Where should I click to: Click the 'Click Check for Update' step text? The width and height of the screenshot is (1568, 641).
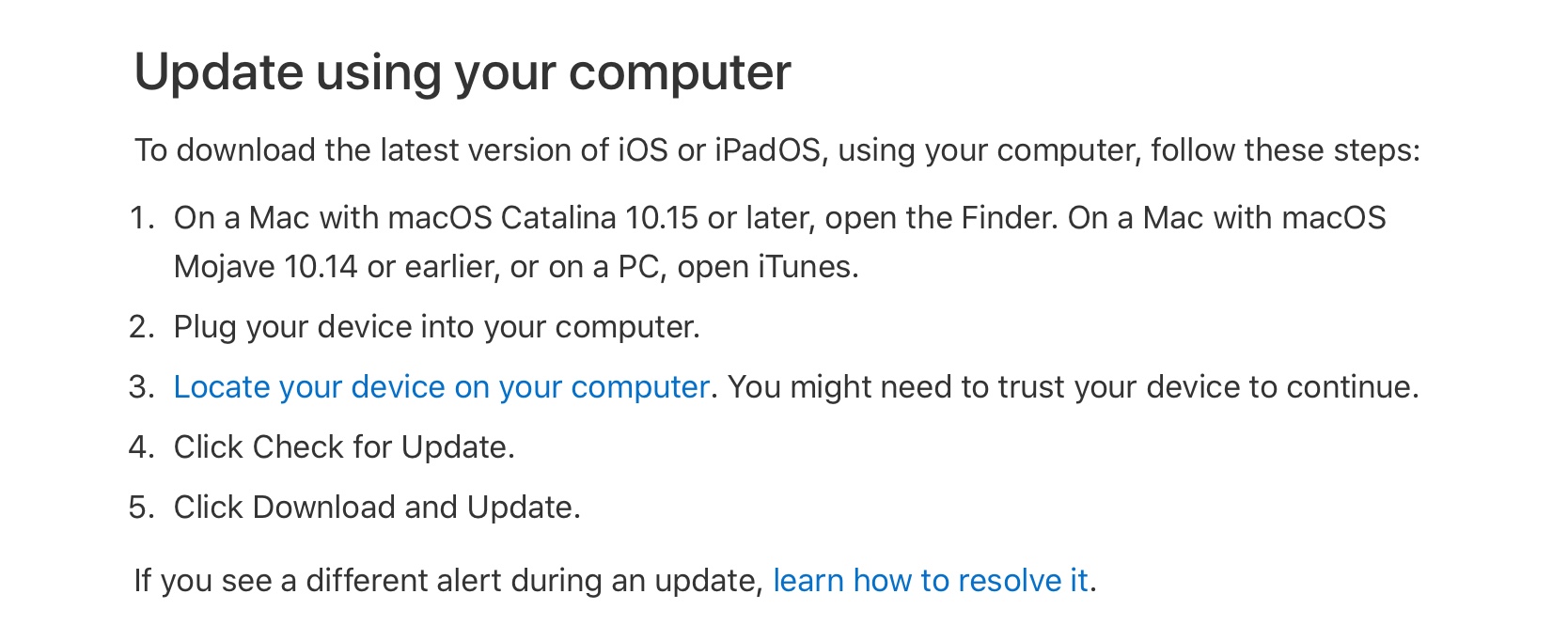pyautogui.click(x=344, y=447)
